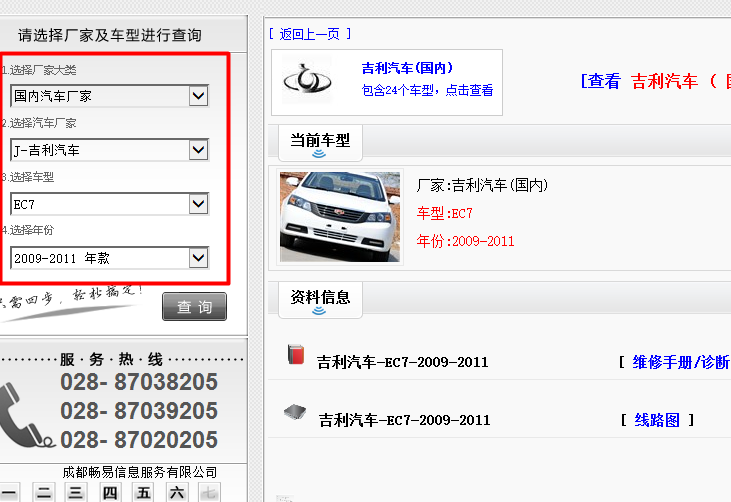Click hotline number 028-87020205
This screenshot has height=502, width=731.
coord(139,440)
